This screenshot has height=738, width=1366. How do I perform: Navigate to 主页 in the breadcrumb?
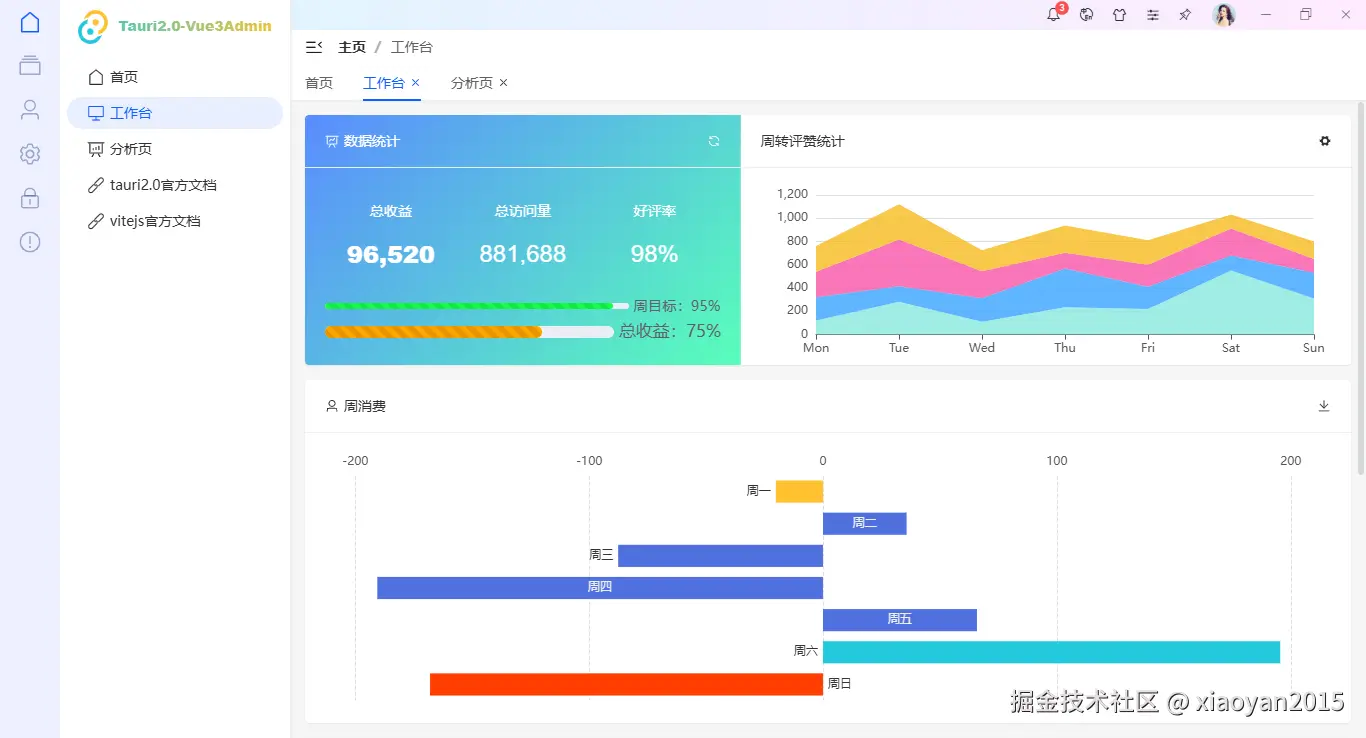coord(352,46)
